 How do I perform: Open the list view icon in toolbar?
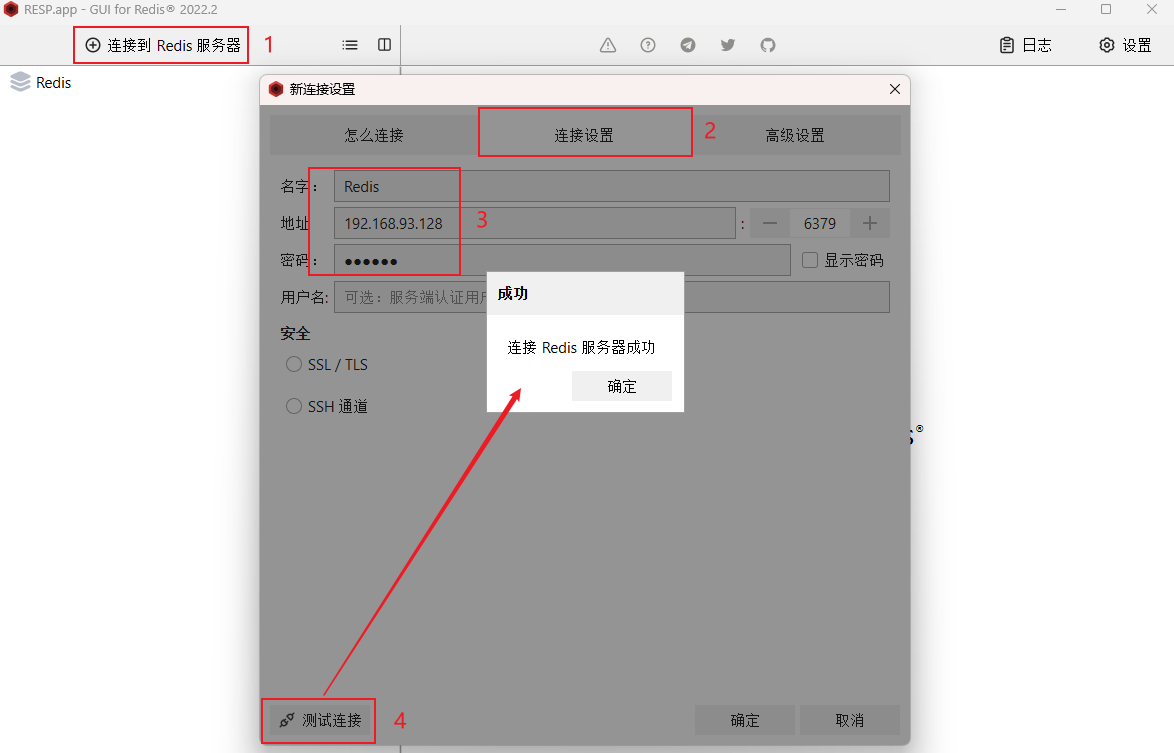[x=350, y=45]
